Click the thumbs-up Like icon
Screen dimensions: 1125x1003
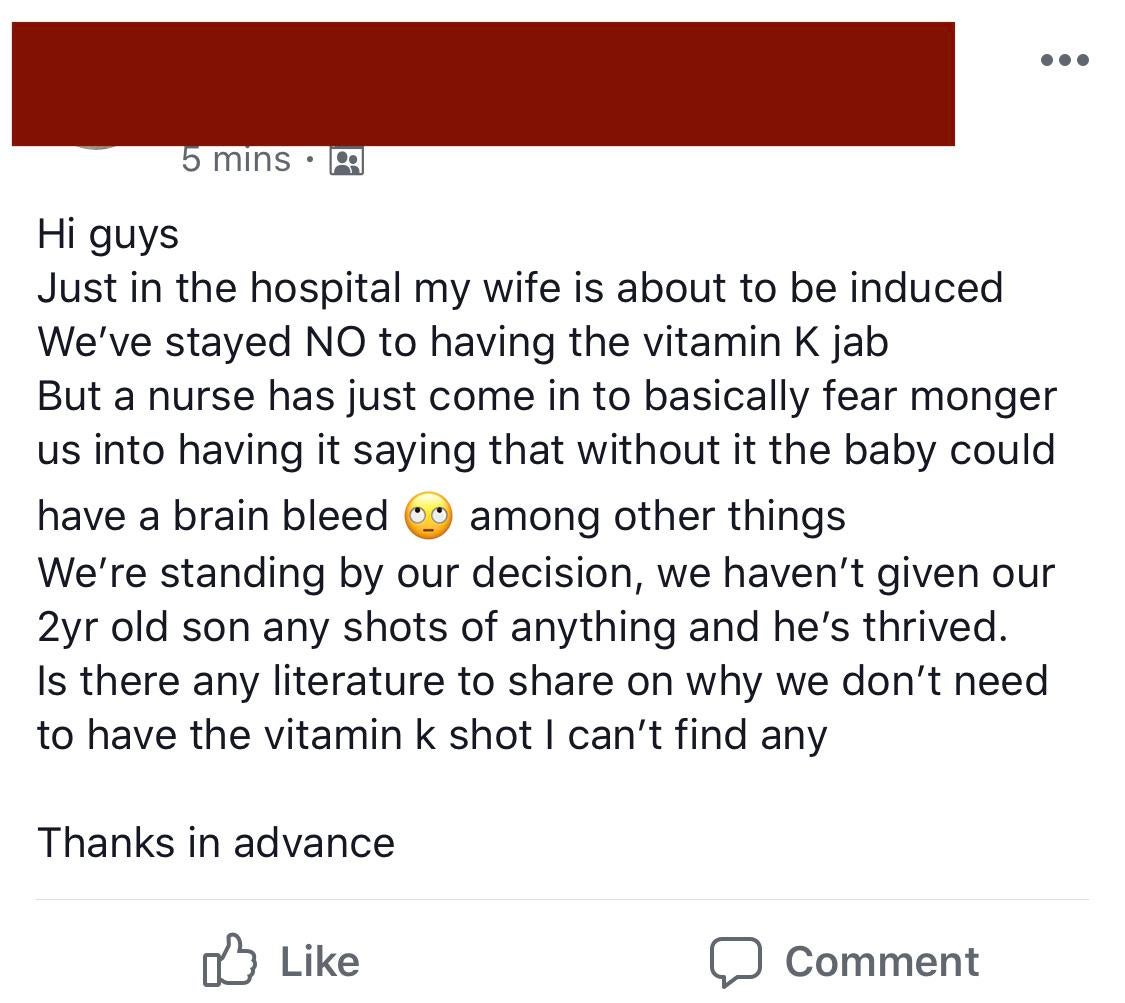click(x=229, y=960)
